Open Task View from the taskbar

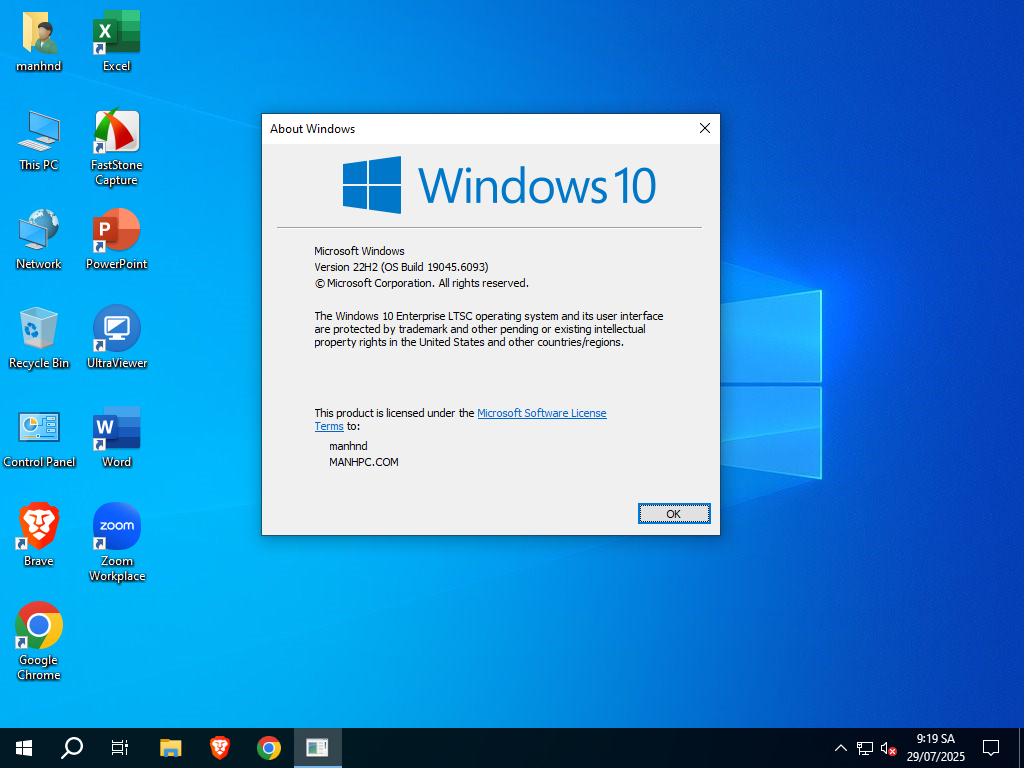click(x=120, y=747)
